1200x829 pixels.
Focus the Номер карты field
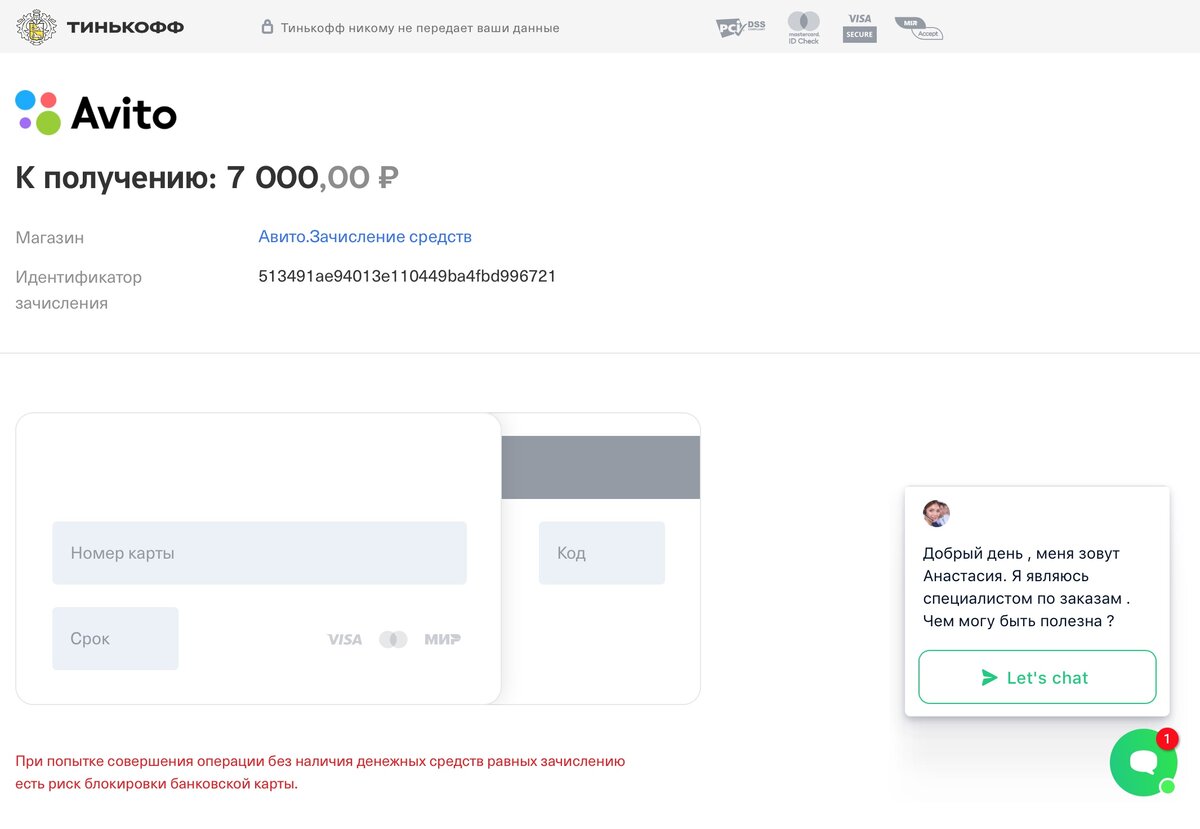pyautogui.click(x=259, y=553)
